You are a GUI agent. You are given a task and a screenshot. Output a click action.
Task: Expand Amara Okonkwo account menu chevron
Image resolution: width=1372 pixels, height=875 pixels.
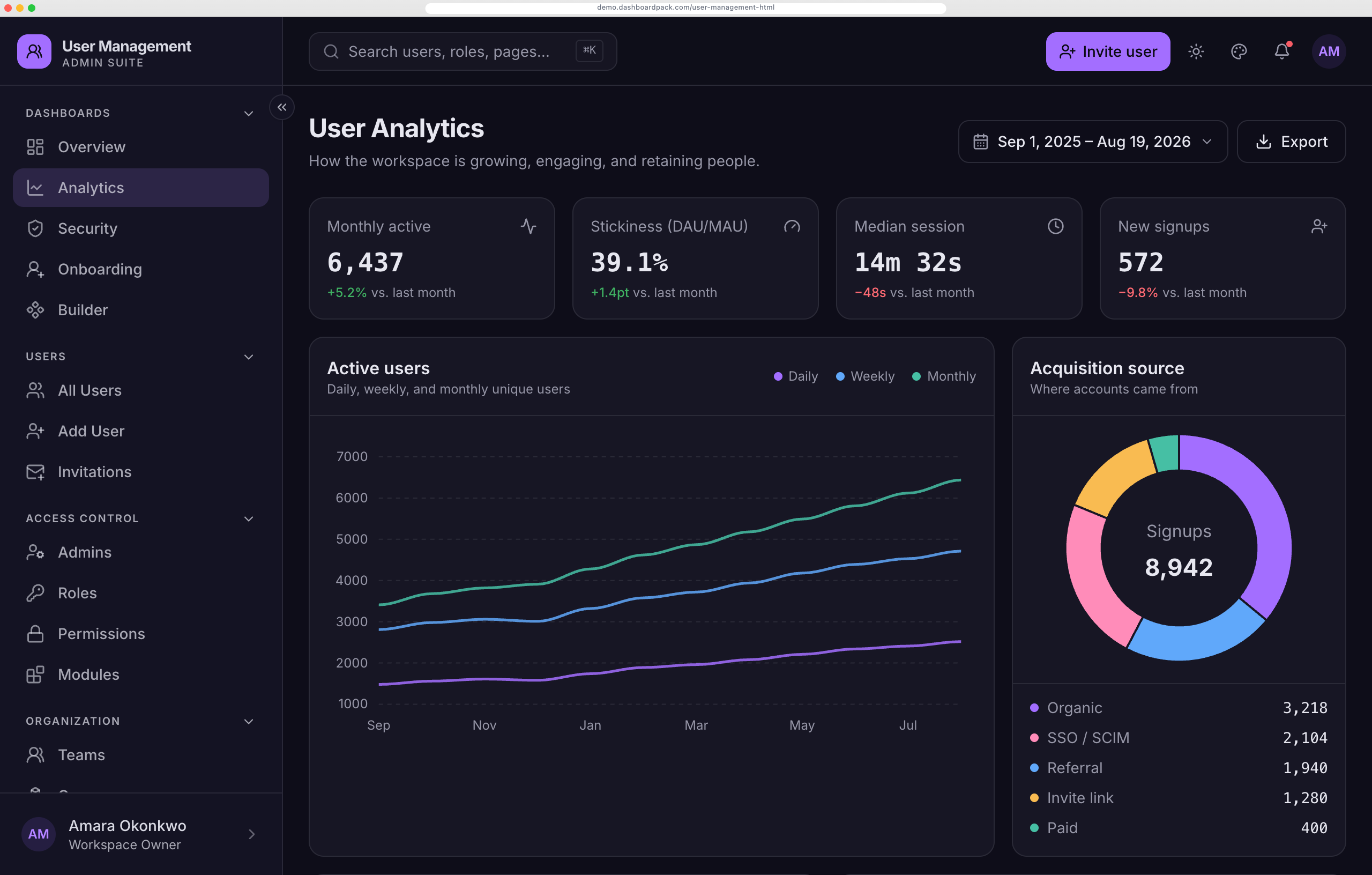pyautogui.click(x=251, y=834)
